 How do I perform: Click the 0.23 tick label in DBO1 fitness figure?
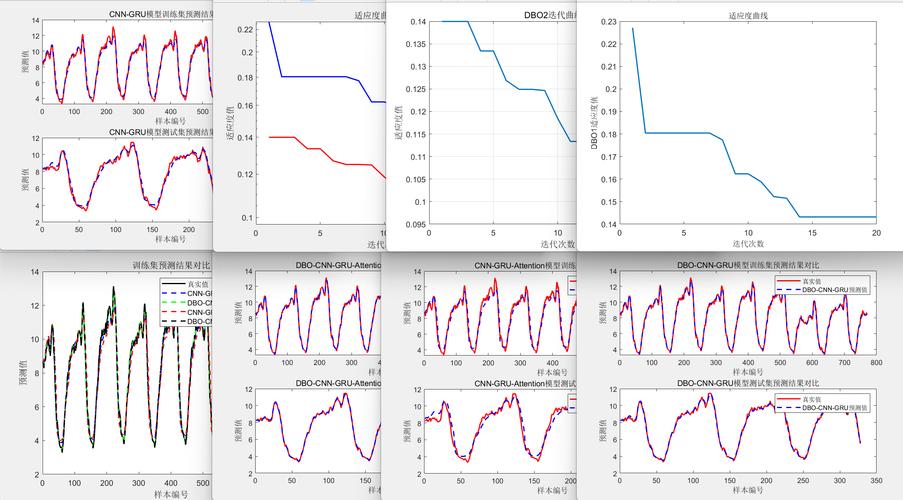click(608, 22)
